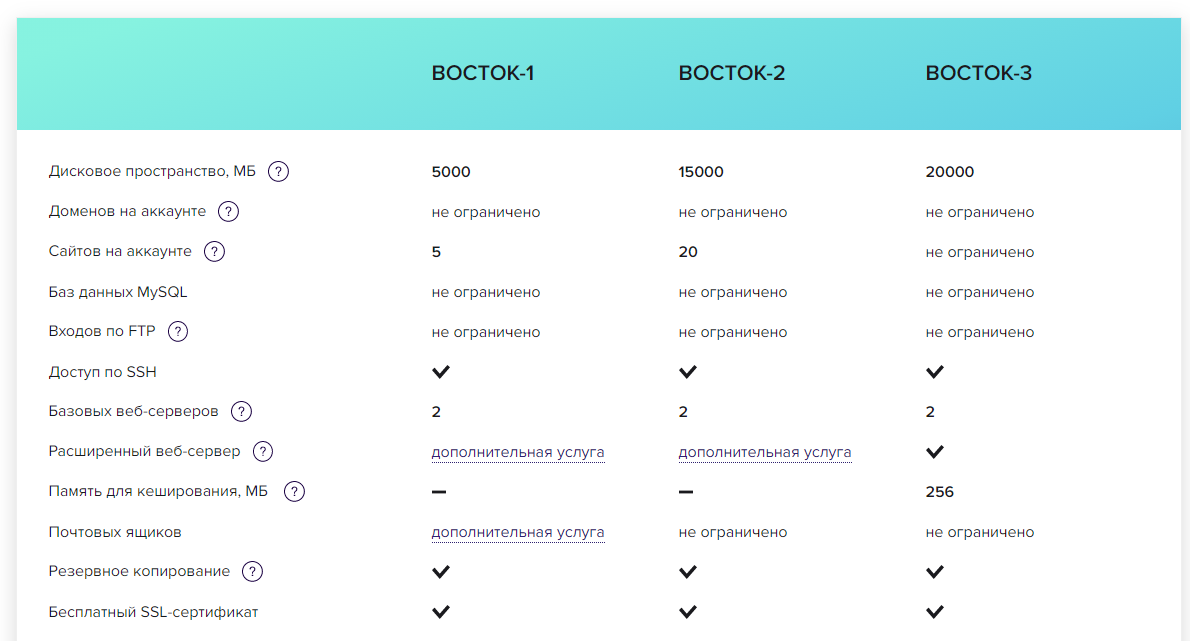Click help icon next to Дисковое пространство
The height and width of the screenshot is (641, 1190).
pyautogui.click(x=279, y=171)
